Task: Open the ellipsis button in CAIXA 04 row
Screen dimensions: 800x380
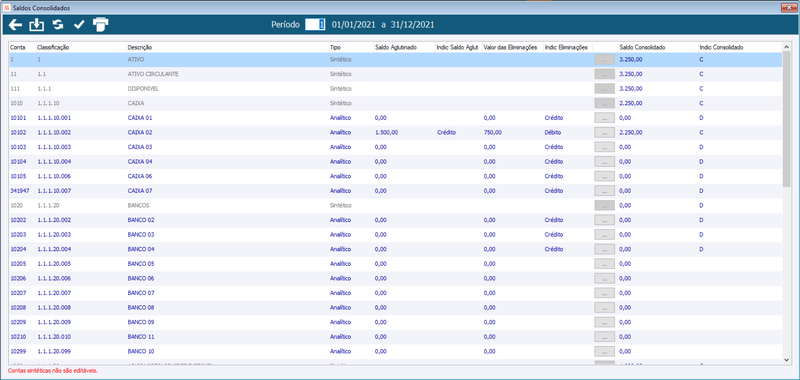Action: (x=605, y=162)
